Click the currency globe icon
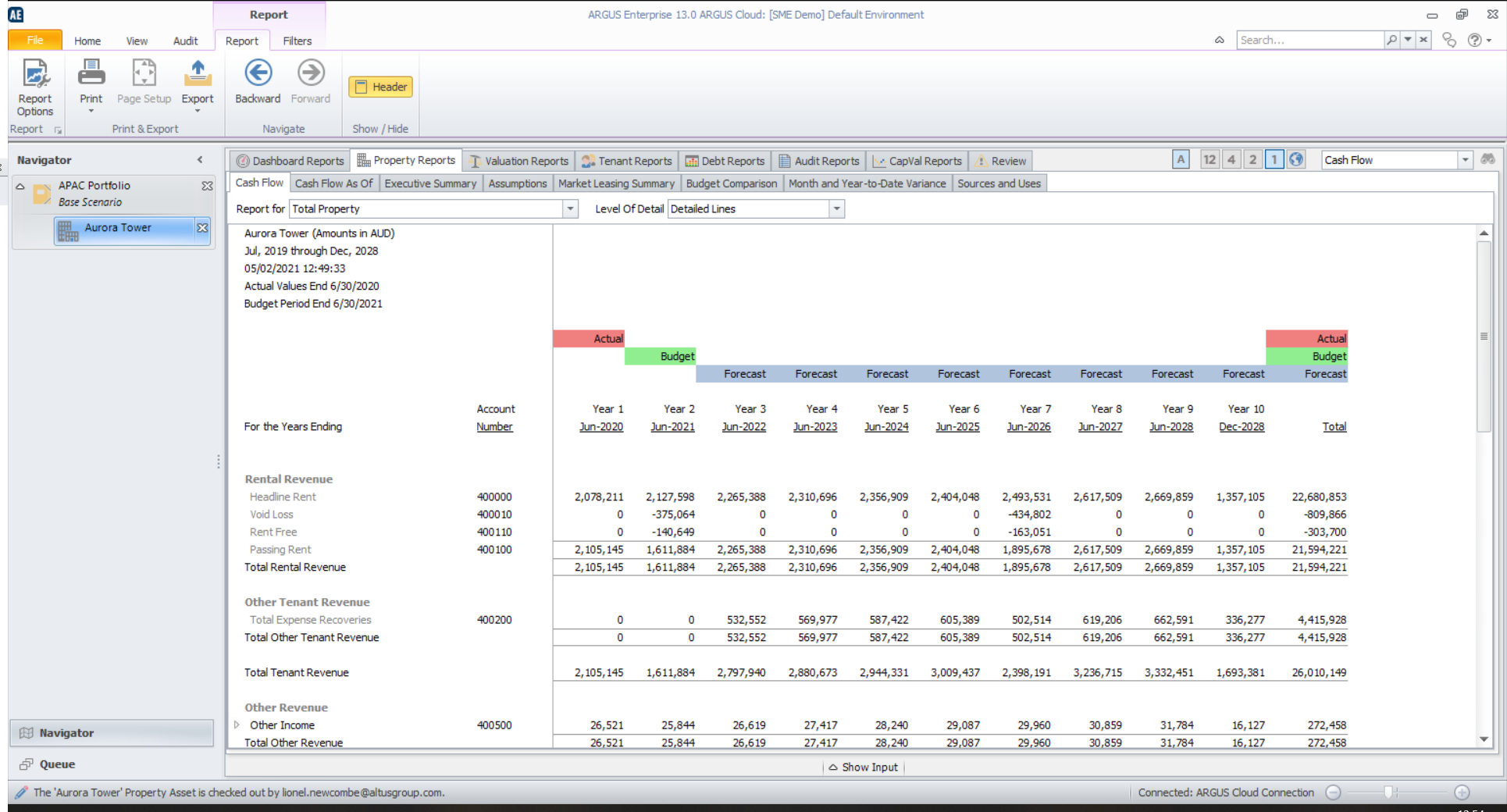Image resolution: width=1507 pixels, height=812 pixels. click(1296, 159)
